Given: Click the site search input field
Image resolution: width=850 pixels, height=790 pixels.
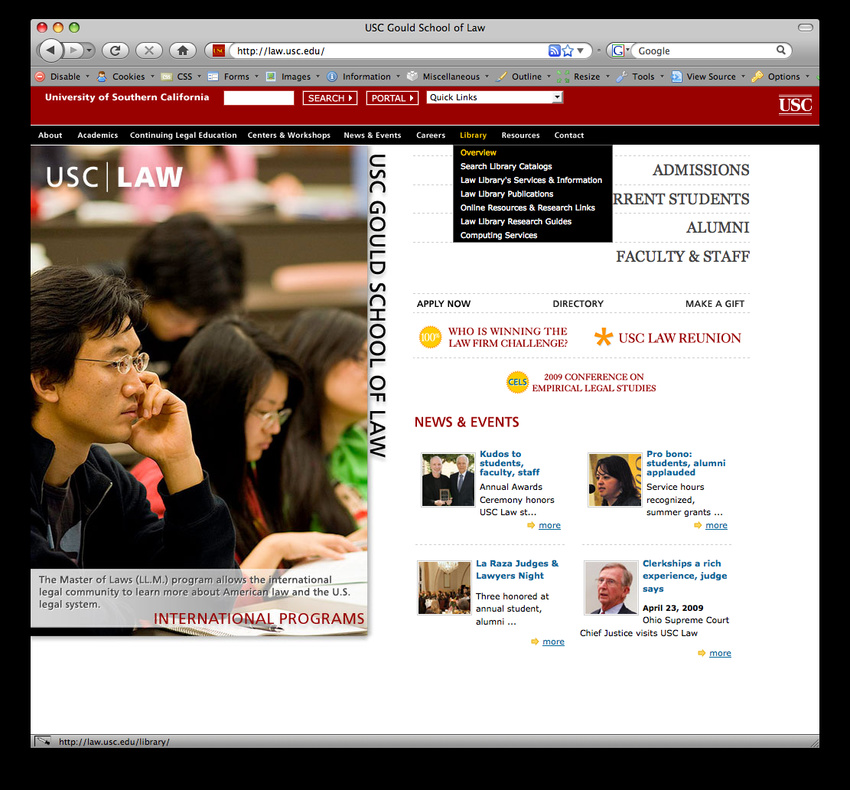Looking at the screenshot, I should click(259, 98).
